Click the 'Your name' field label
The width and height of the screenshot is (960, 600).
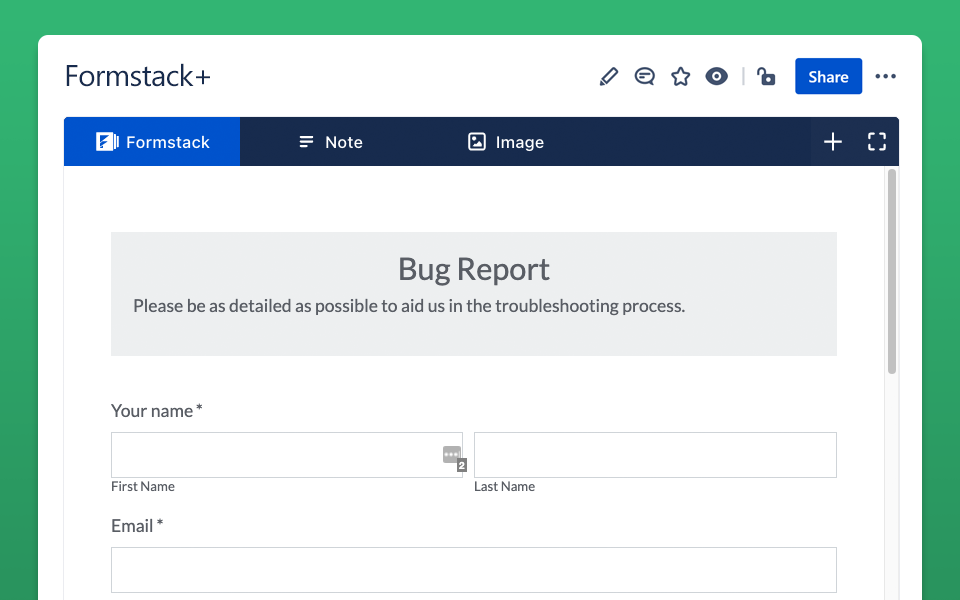[x=156, y=411]
